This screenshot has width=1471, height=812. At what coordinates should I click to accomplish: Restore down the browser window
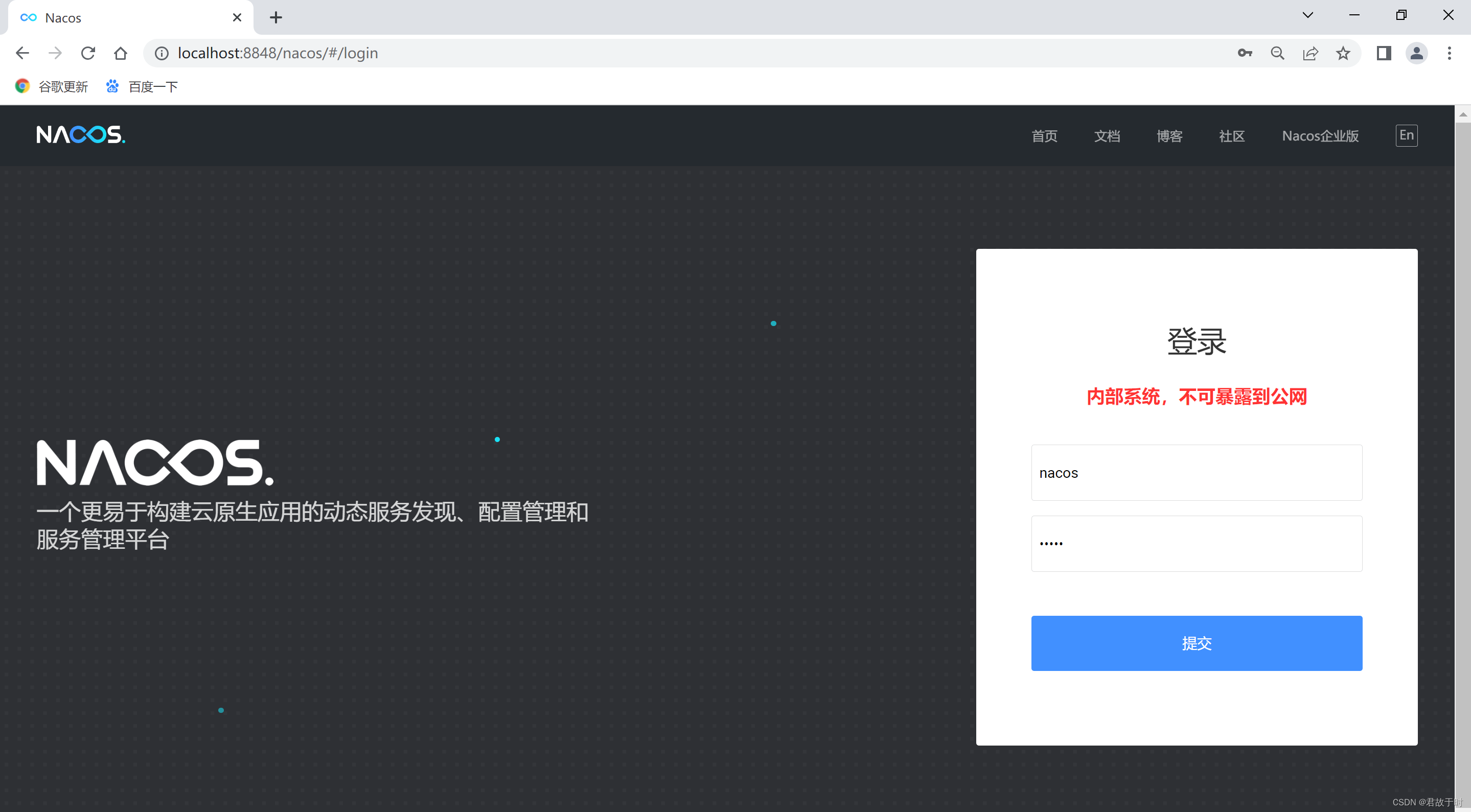pos(1401,15)
